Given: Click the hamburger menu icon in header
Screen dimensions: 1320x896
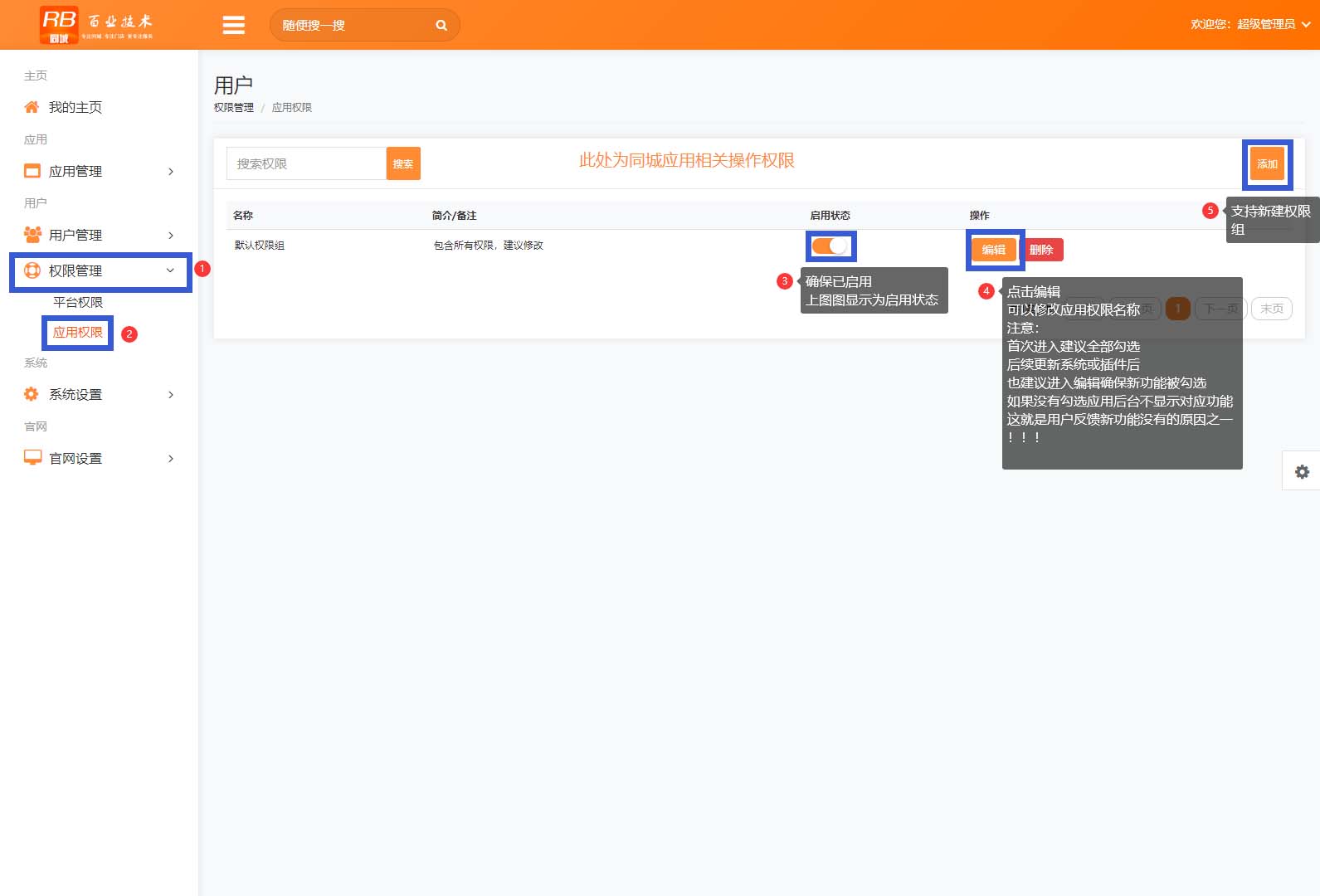Looking at the screenshot, I should 233,25.
